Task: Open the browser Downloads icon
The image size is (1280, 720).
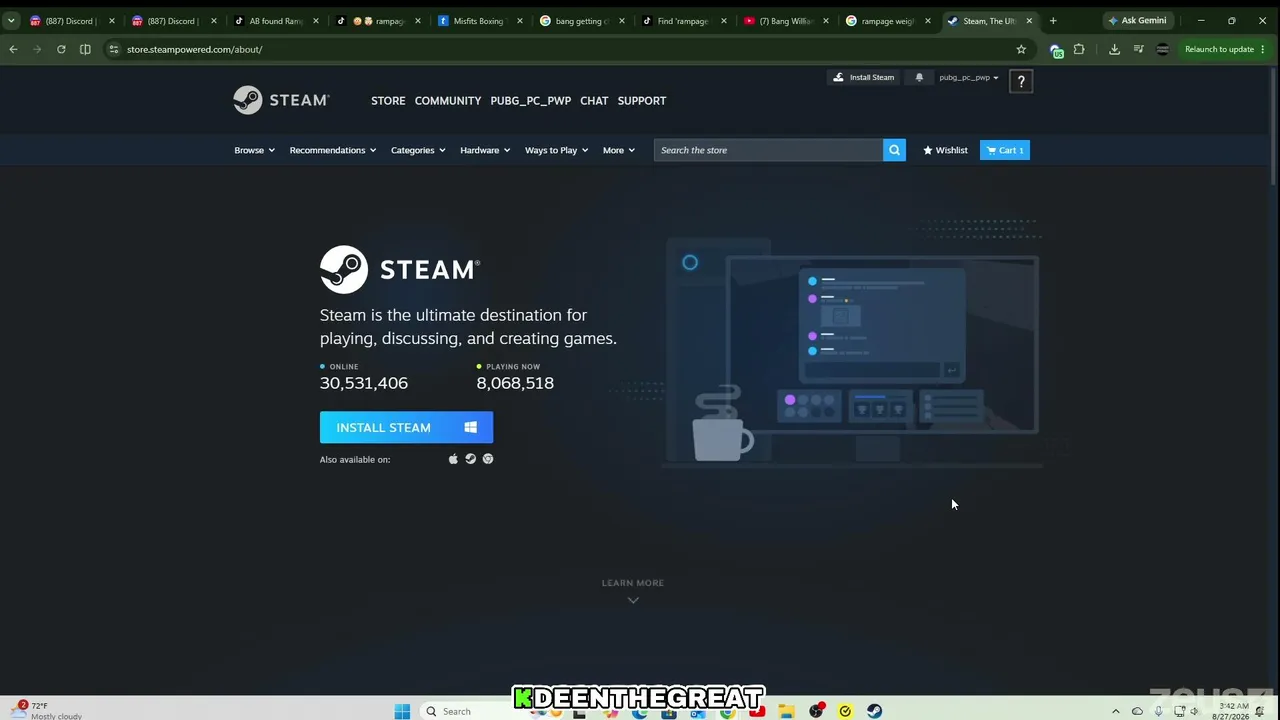Action: pyautogui.click(x=1114, y=49)
